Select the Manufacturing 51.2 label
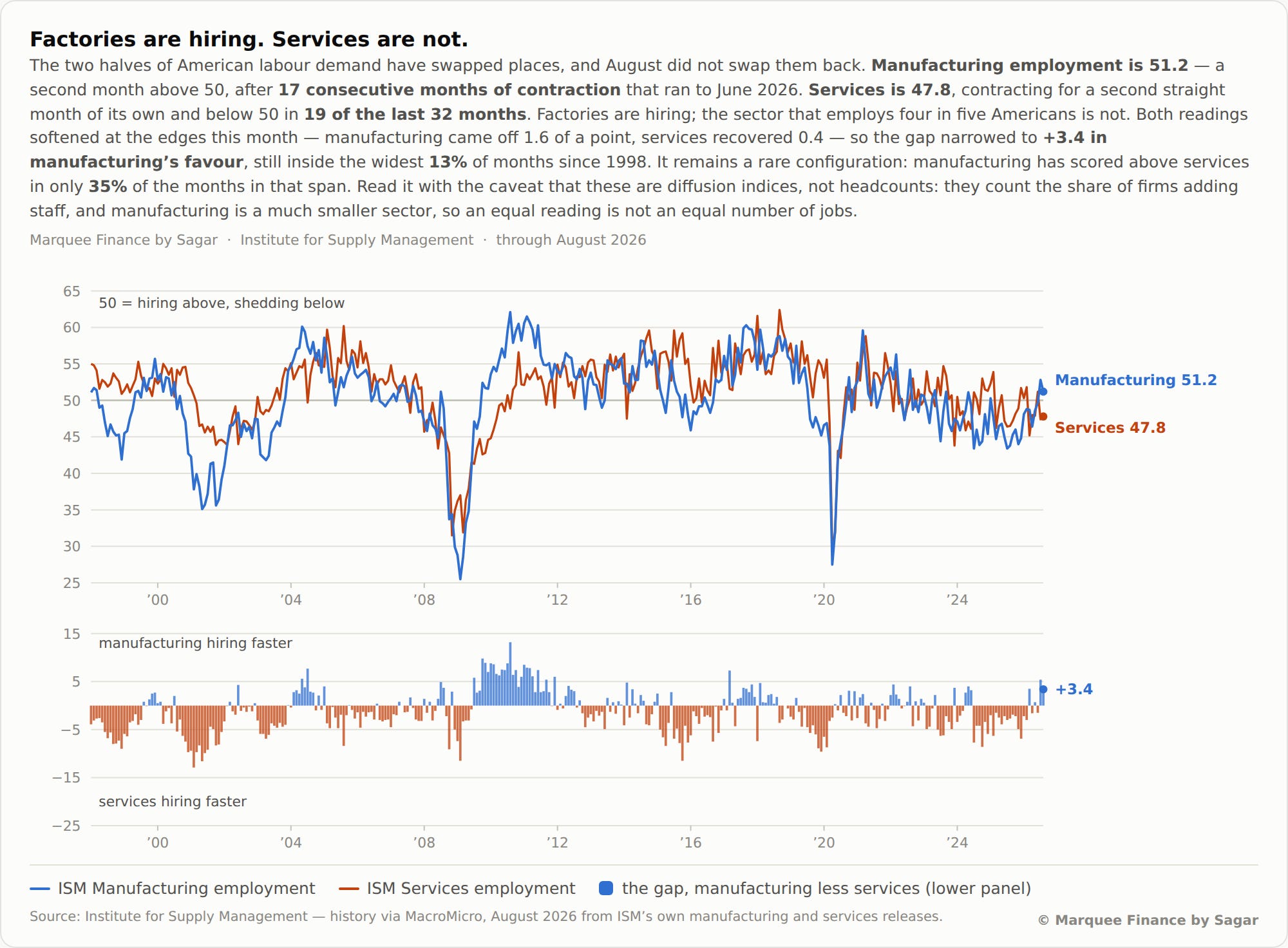Screen dimensions: 1288x948 (1135, 380)
